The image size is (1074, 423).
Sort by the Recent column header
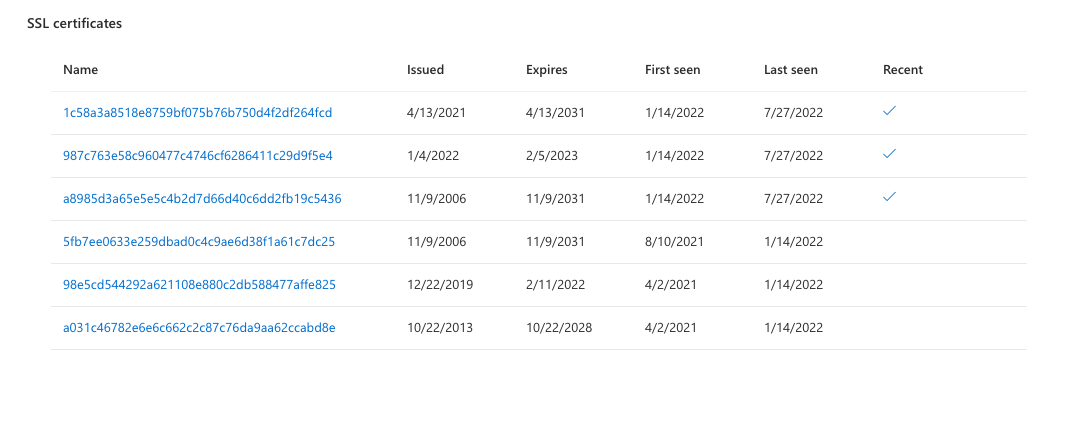click(x=902, y=70)
